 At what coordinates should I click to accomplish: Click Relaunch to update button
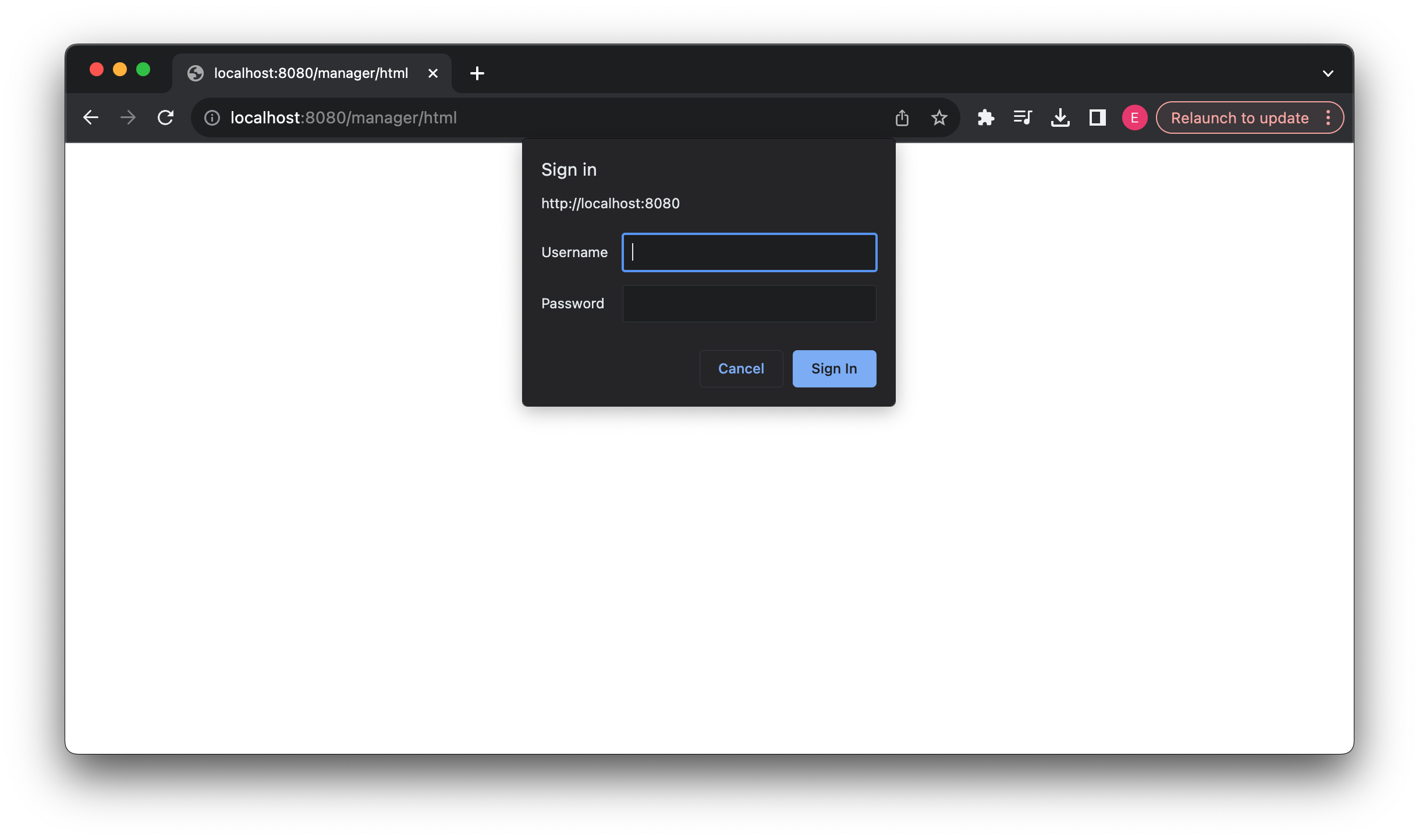[x=1239, y=118]
